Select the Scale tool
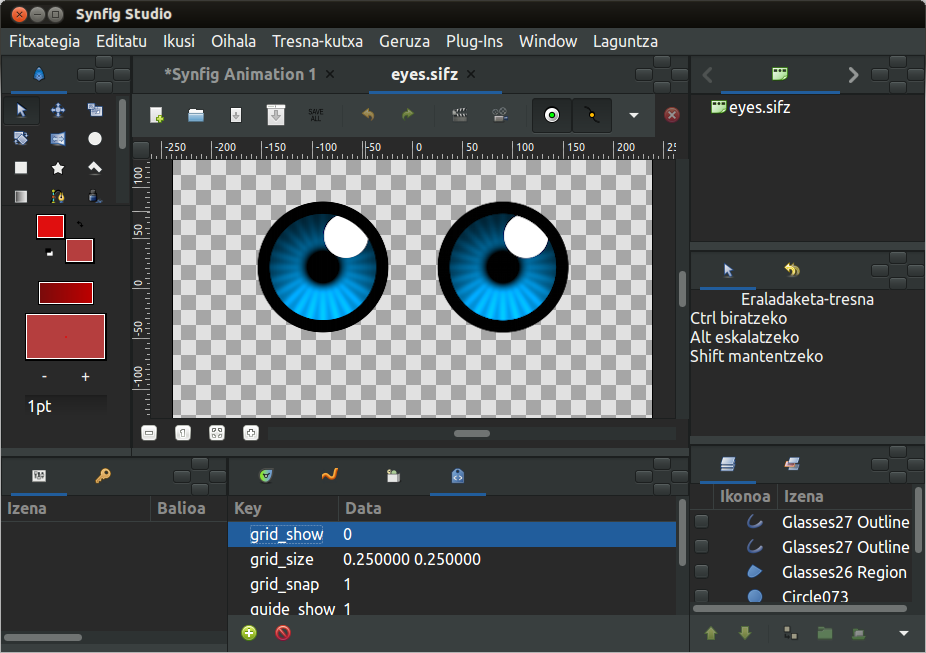Image resolution: width=926 pixels, height=653 pixels. click(x=94, y=110)
